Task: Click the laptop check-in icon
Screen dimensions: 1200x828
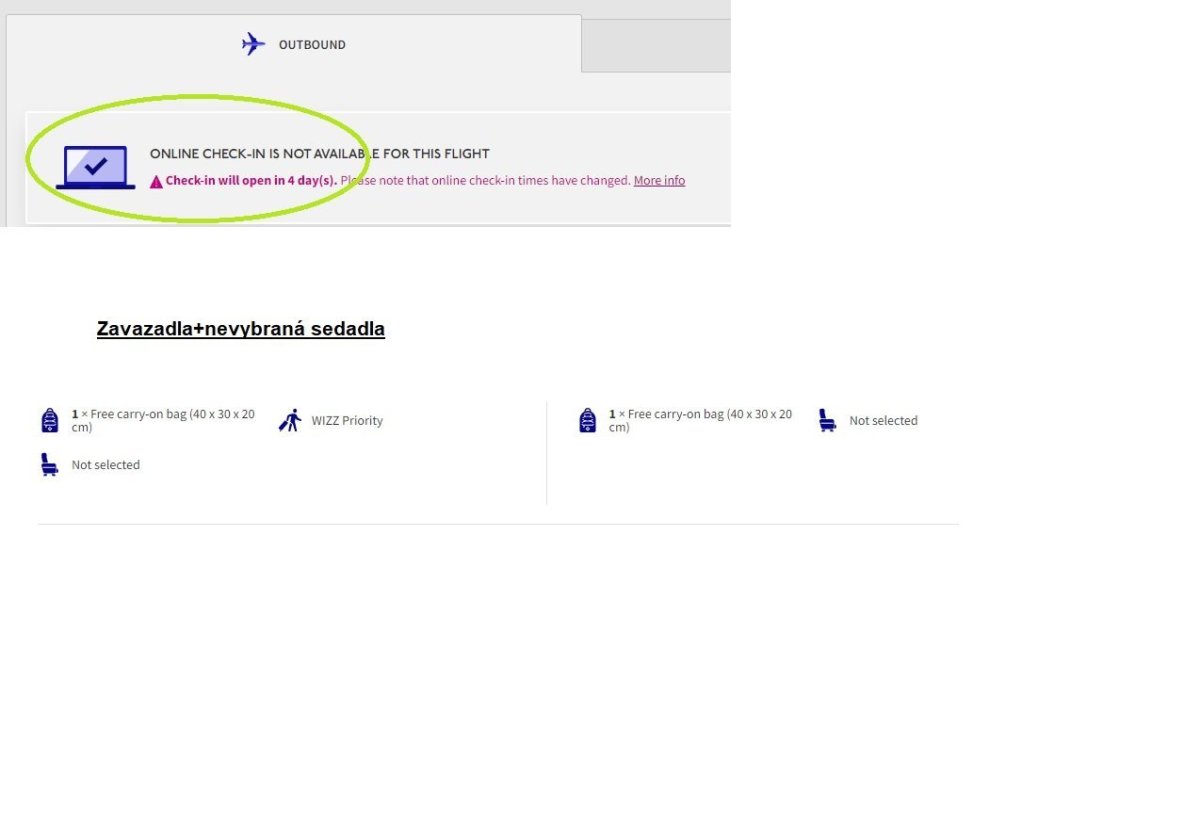Action: pos(95,167)
